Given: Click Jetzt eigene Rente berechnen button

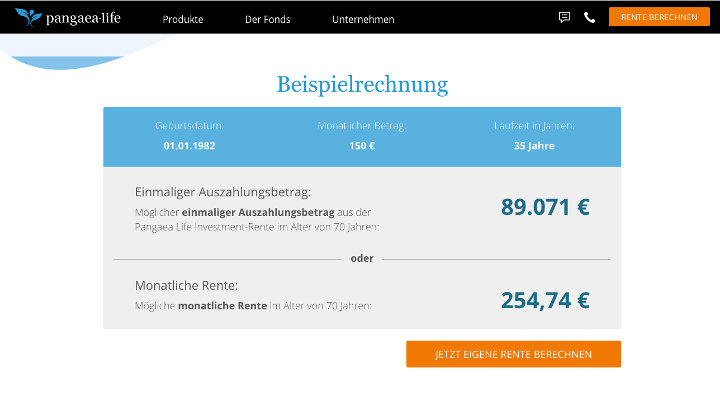Looking at the screenshot, I should 513,354.
